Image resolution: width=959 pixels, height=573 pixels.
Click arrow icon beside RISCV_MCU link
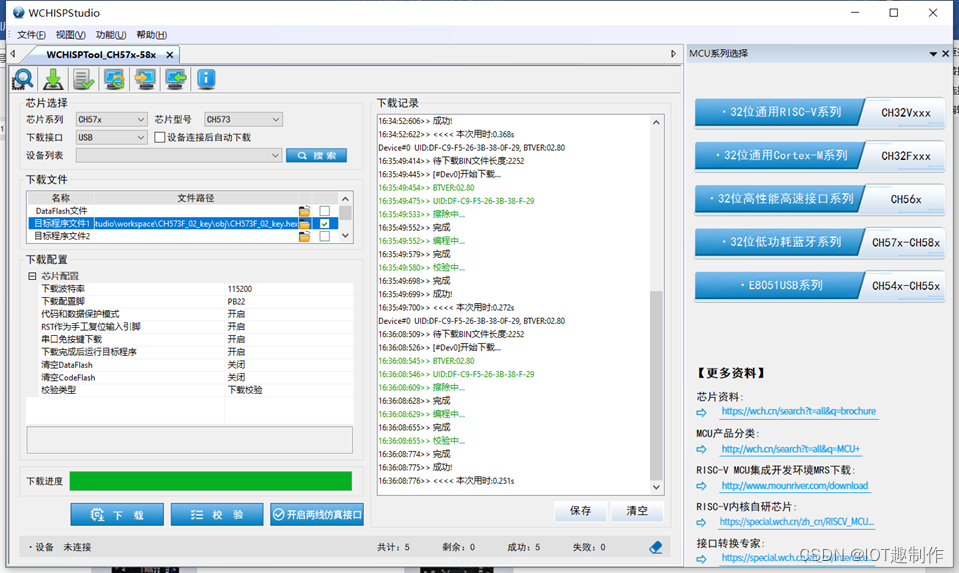point(702,523)
